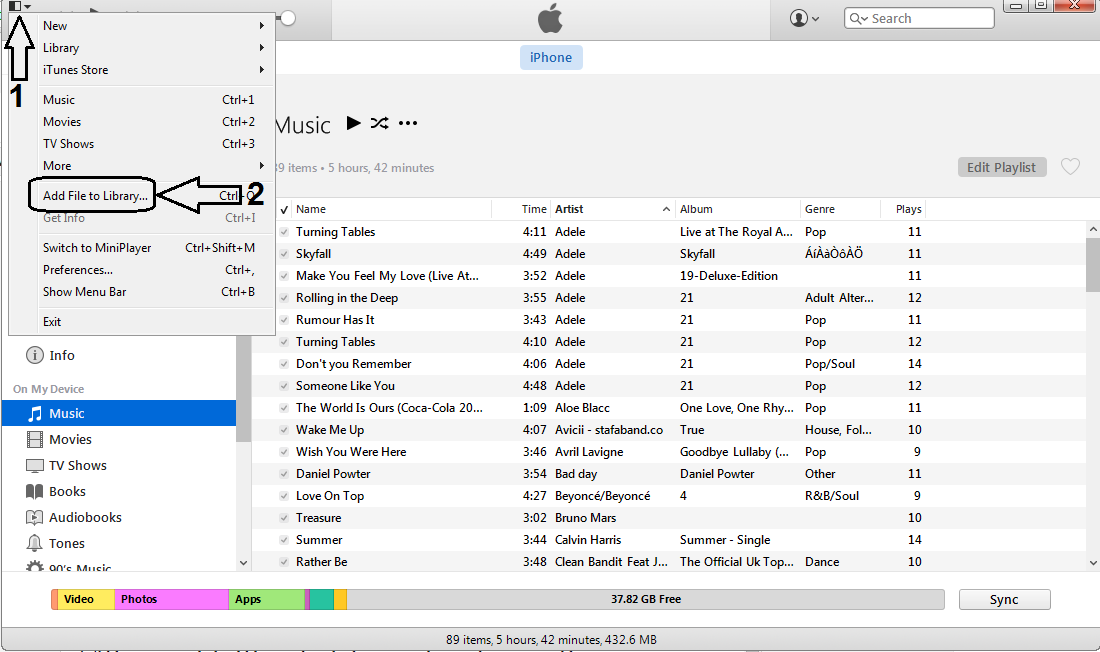The image size is (1100, 652).
Task: Uncheck Rolling in the Deep checkbox
Action: coord(284,298)
